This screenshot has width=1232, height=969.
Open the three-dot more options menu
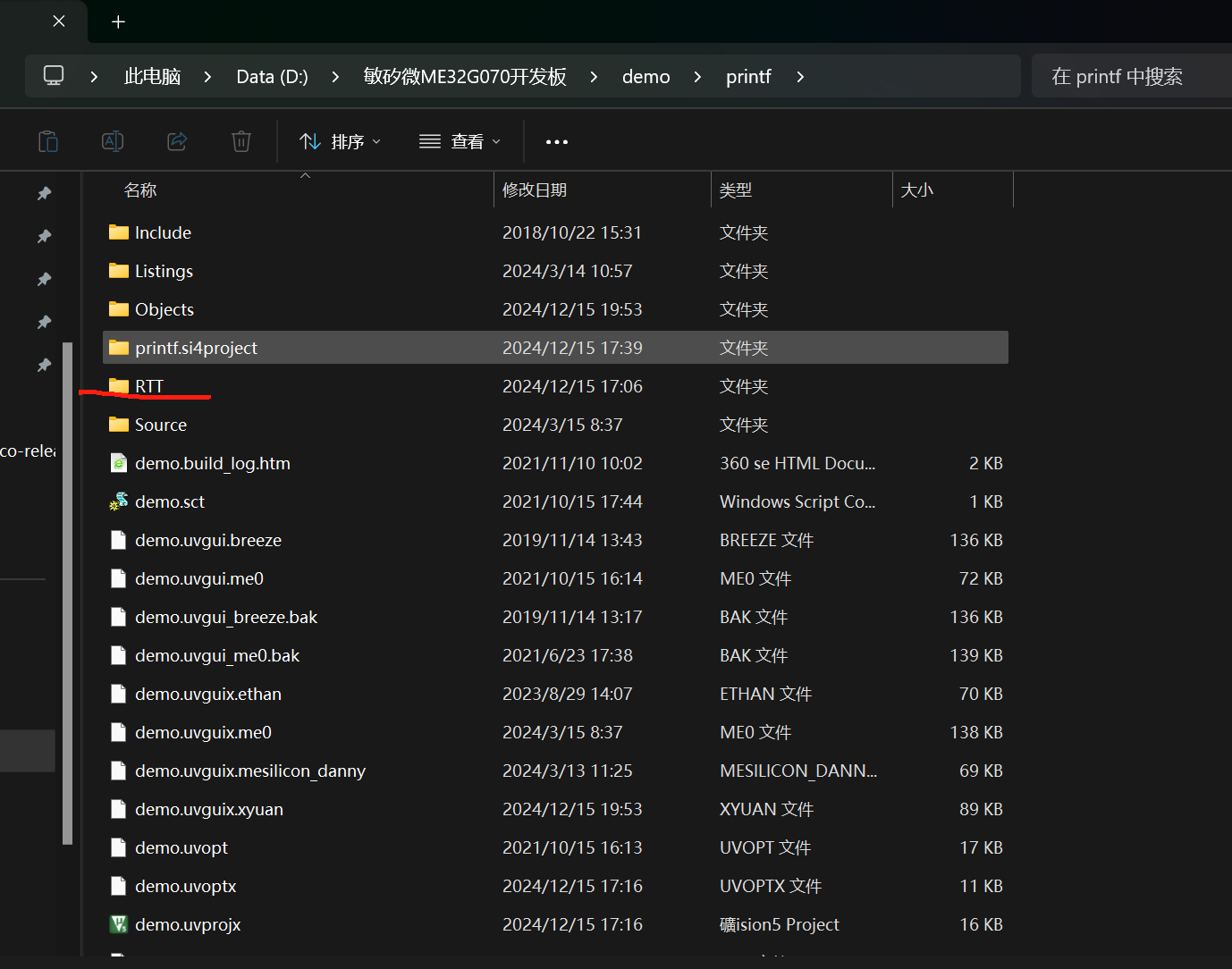coord(557,142)
